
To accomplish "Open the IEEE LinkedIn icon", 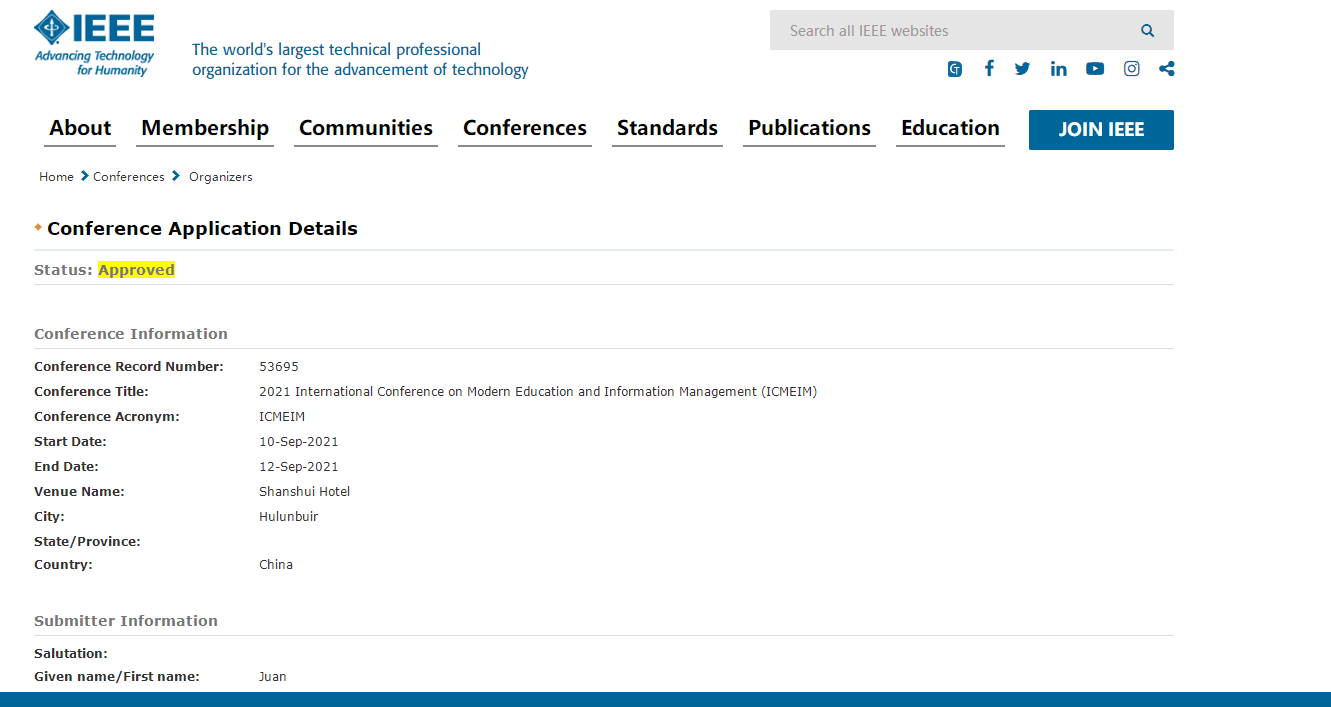I will [x=1059, y=69].
